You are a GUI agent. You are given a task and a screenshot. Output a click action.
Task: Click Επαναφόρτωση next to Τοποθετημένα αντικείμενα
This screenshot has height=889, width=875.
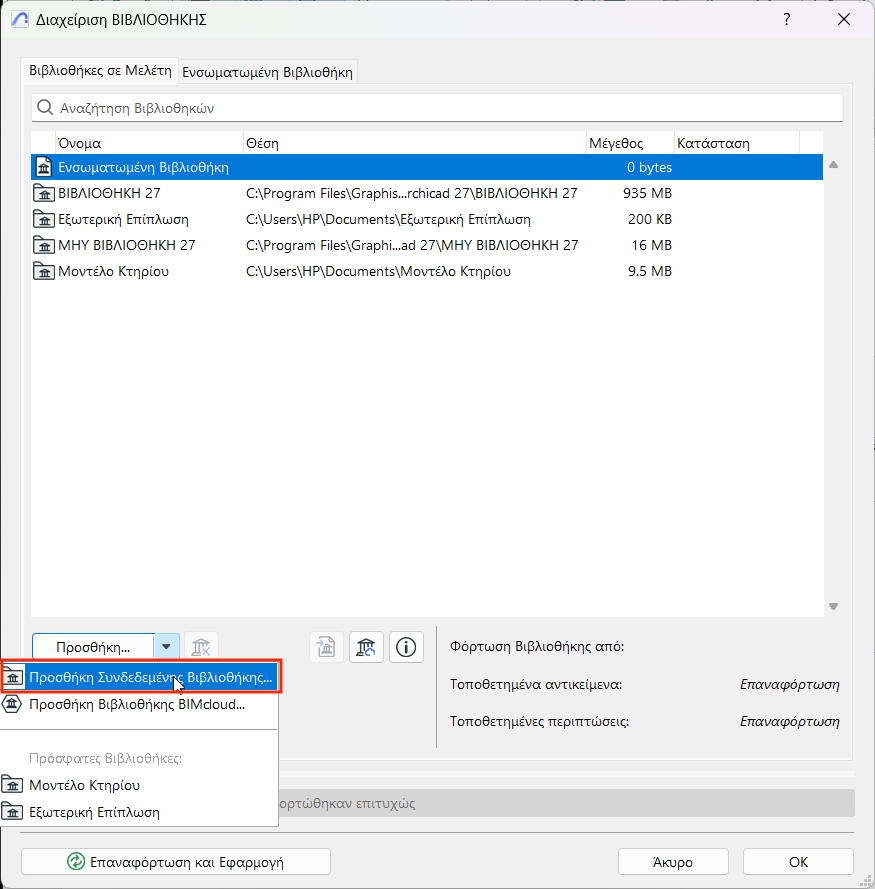click(x=789, y=684)
